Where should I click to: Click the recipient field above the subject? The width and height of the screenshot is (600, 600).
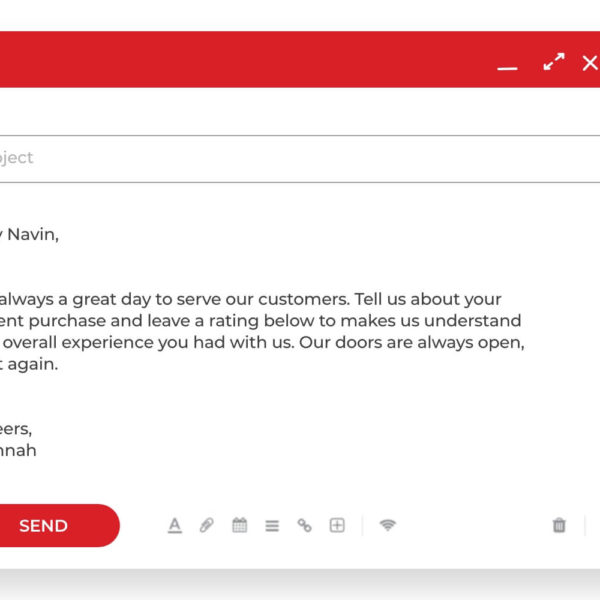click(x=300, y=112)
